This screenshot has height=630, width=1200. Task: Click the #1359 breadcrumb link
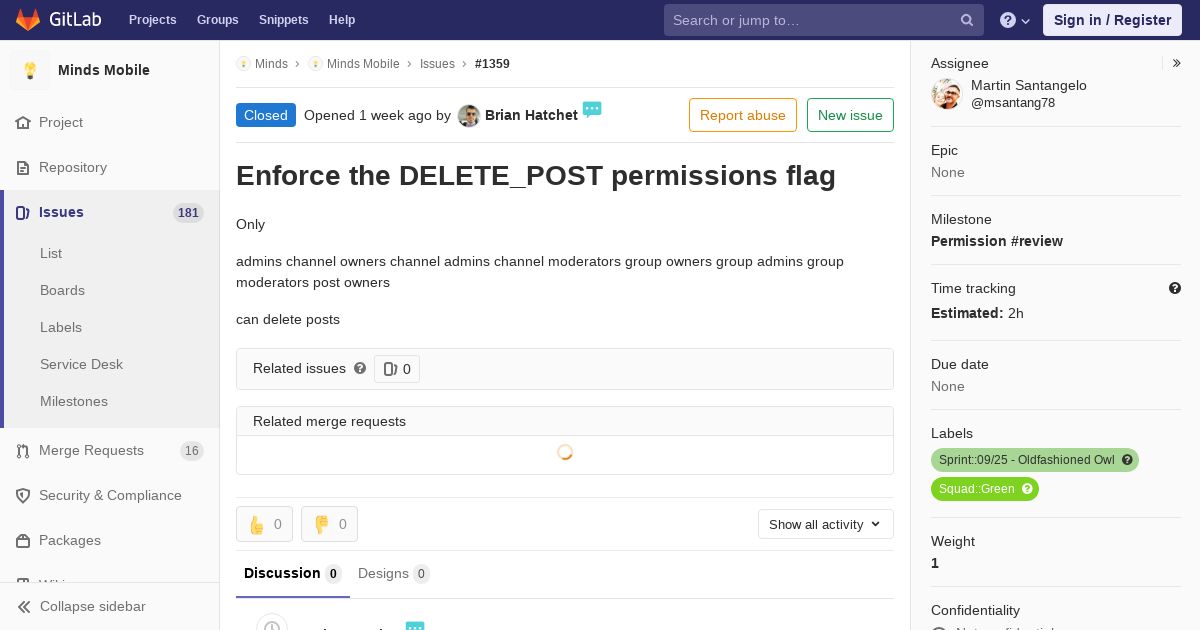tap(492, 64)
